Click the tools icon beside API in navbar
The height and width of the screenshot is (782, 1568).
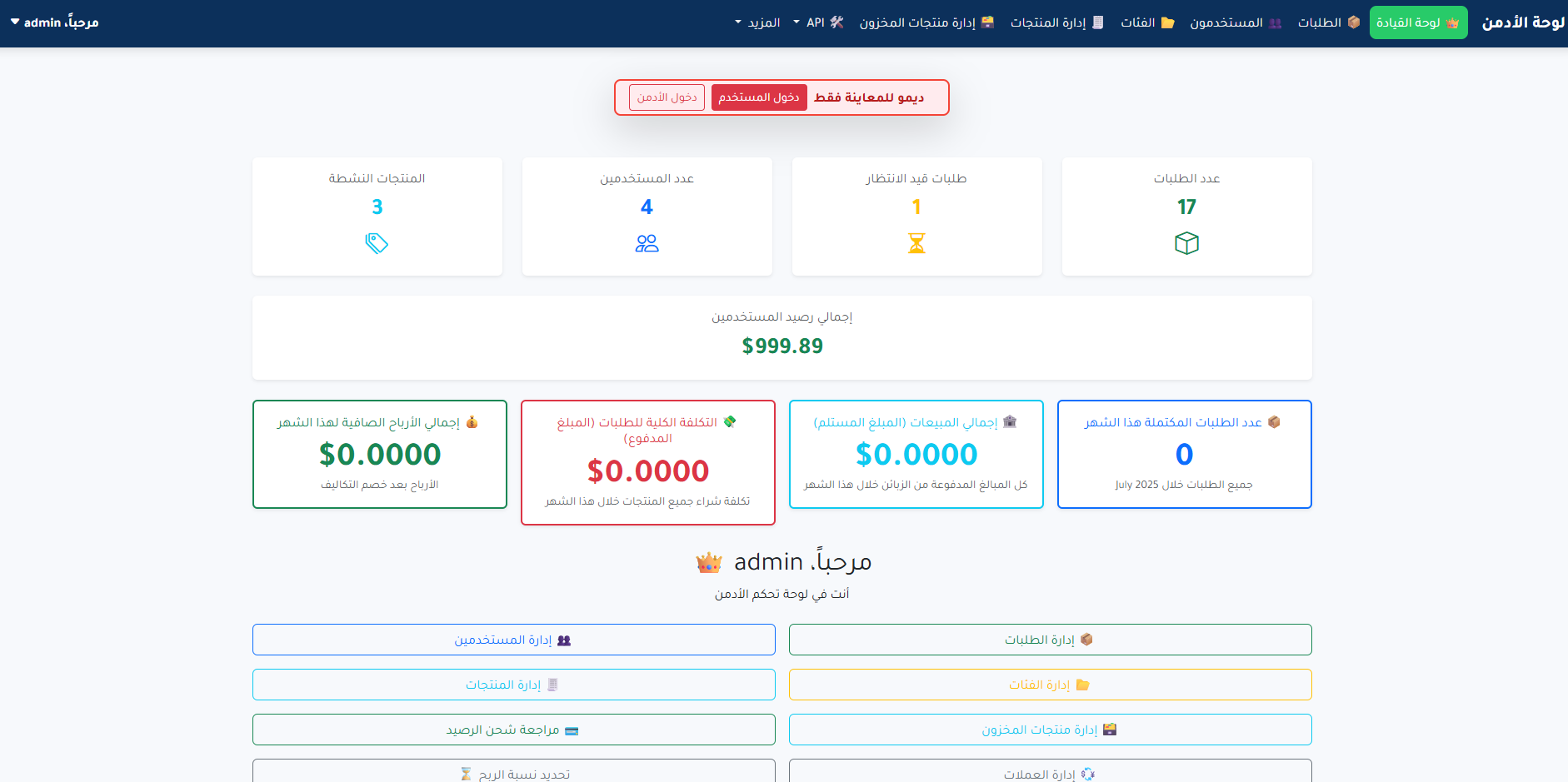point(836,22)
